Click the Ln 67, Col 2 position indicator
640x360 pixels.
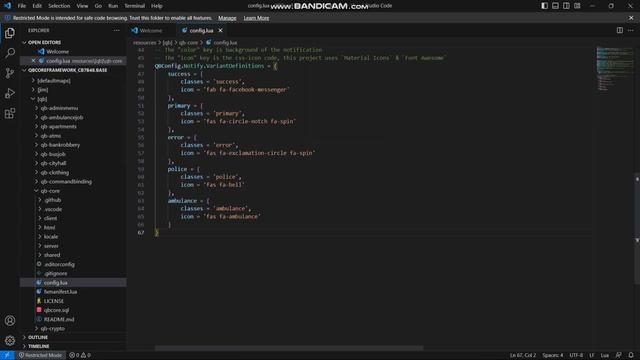pyautogui.click(x=523, y=355)
